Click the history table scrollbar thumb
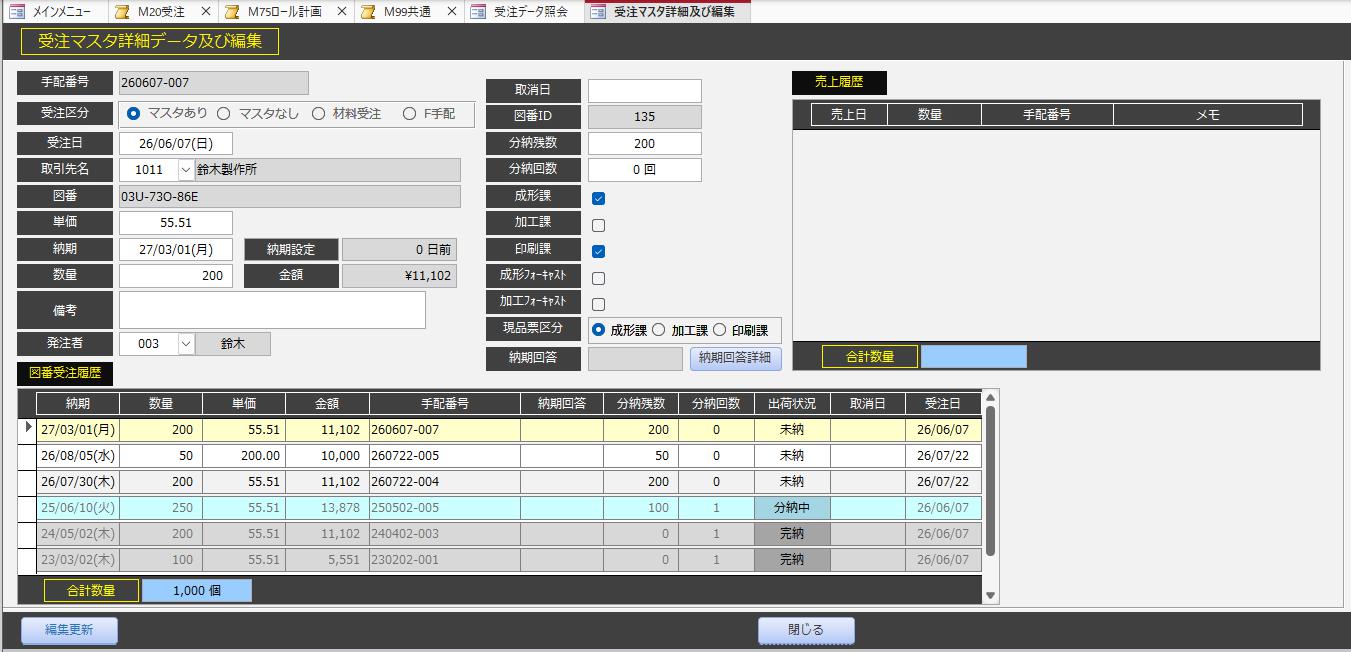 pyautogui.click(x=990, y=480)
